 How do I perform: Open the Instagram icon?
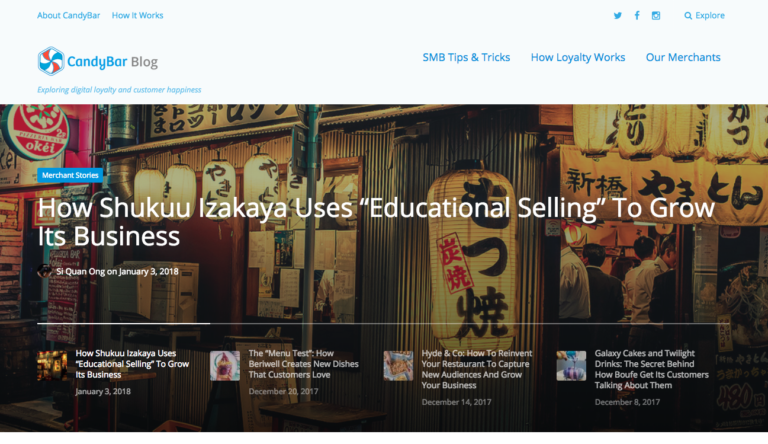656,16
